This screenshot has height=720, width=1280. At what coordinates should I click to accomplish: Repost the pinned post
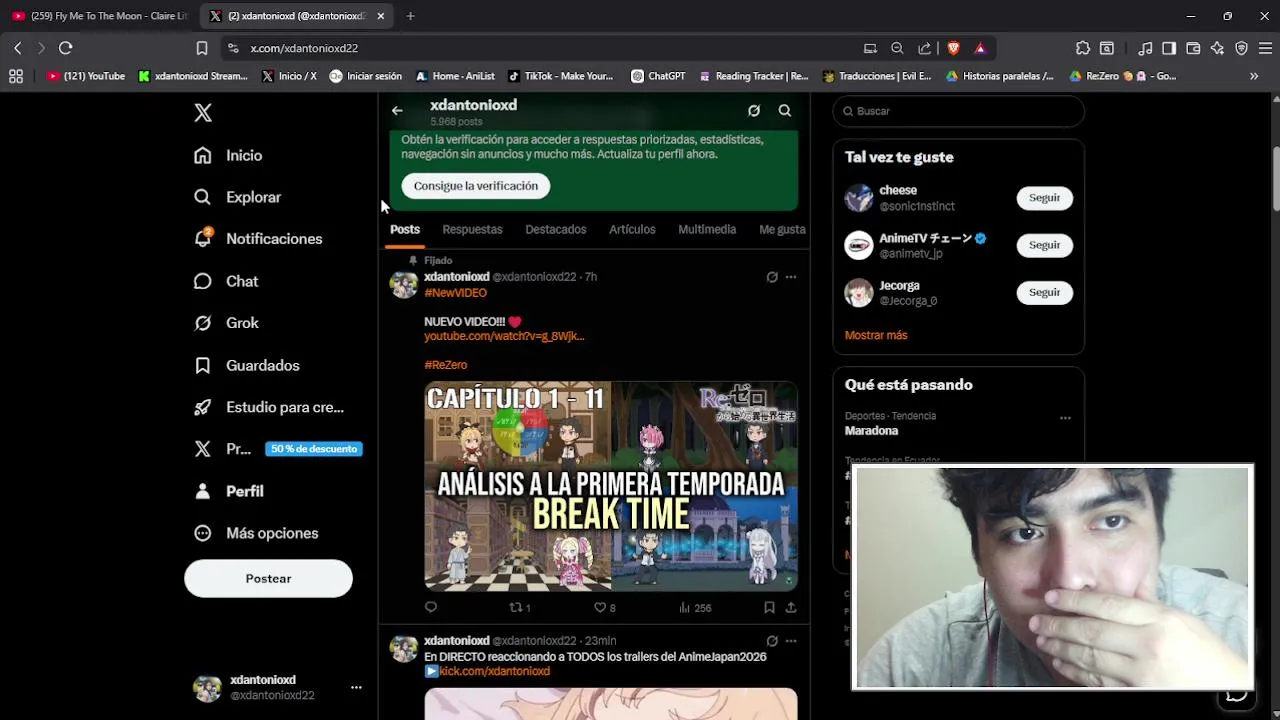coord(520,607)
